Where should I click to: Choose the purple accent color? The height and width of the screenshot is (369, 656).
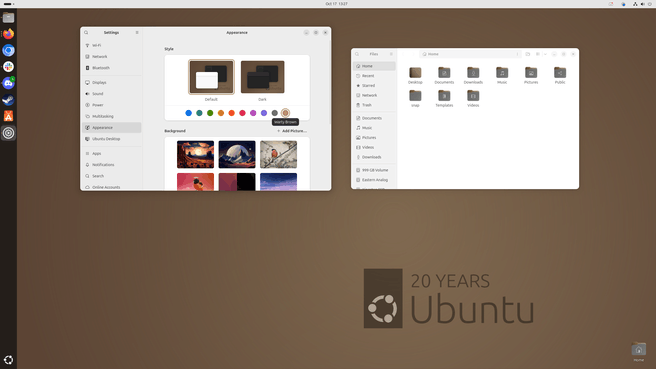pos(264,113)
